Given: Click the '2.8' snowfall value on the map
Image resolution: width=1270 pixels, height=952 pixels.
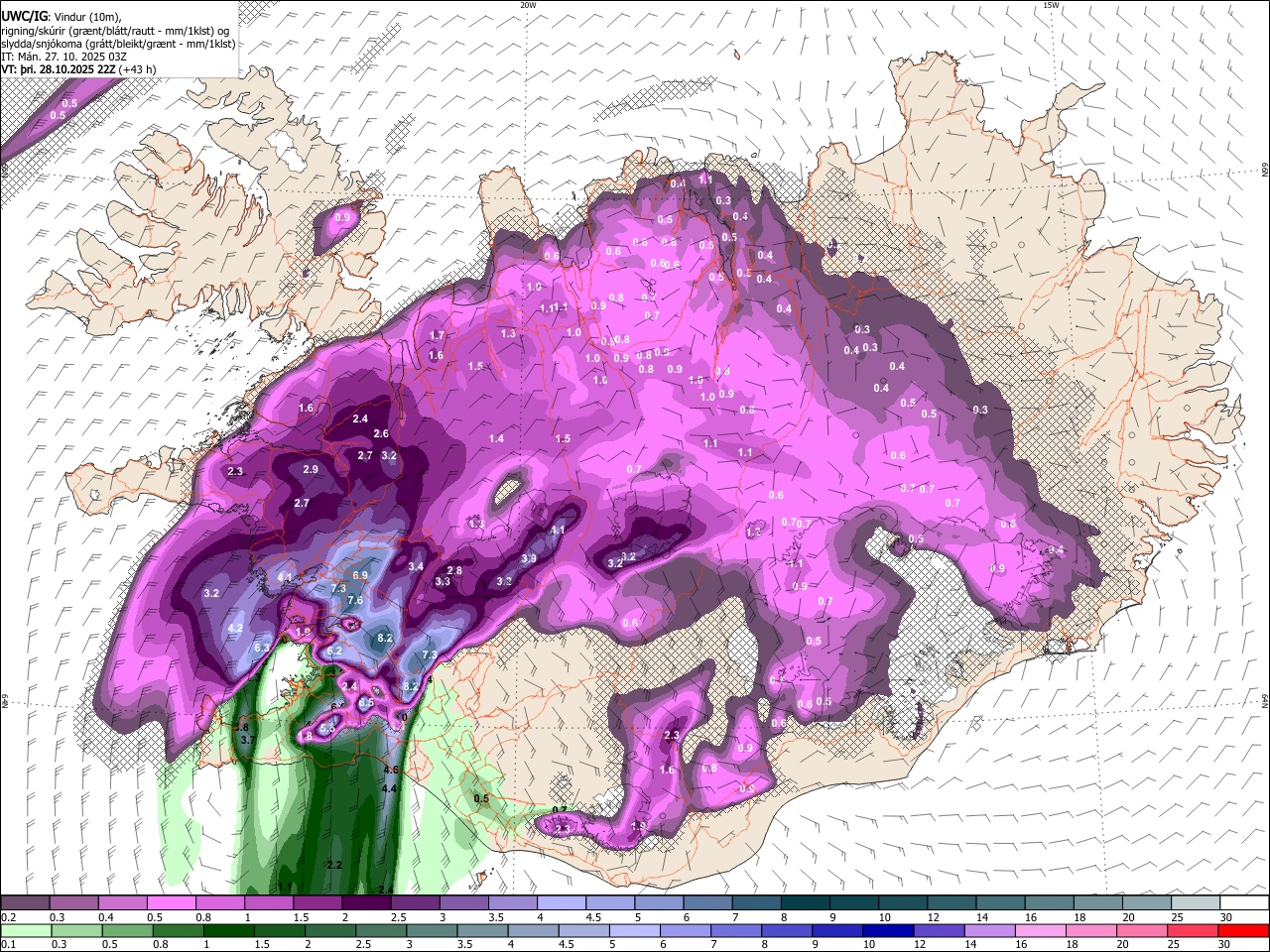Looking at the screenshot, I should (454, 570).
